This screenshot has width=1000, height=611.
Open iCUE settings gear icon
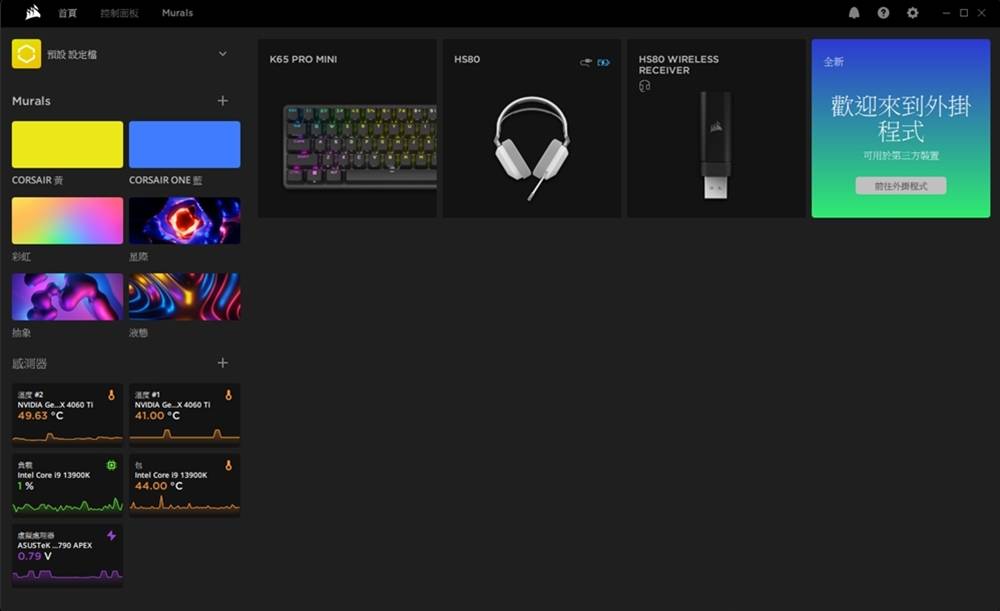tap(912, 13)
